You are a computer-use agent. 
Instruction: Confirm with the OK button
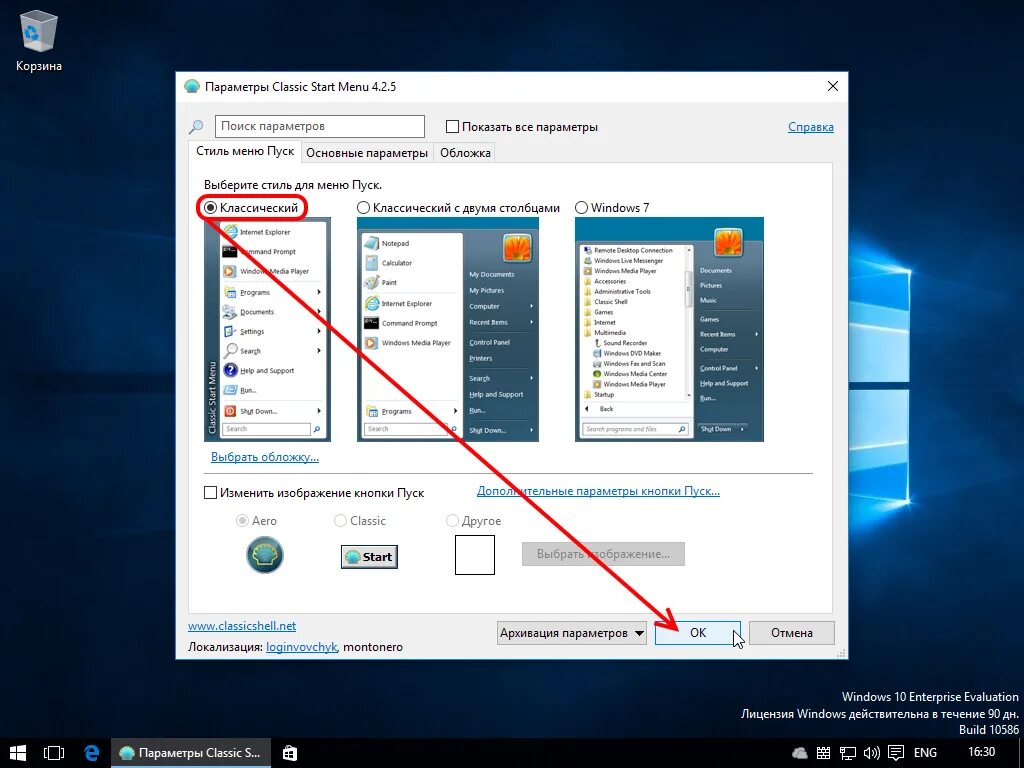point(697,633)
